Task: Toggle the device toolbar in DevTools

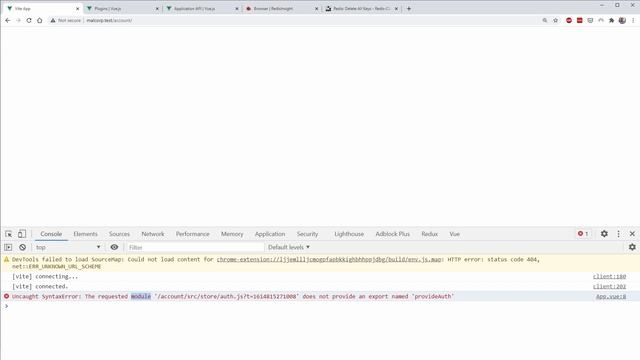Action: [x=22, y=234]
